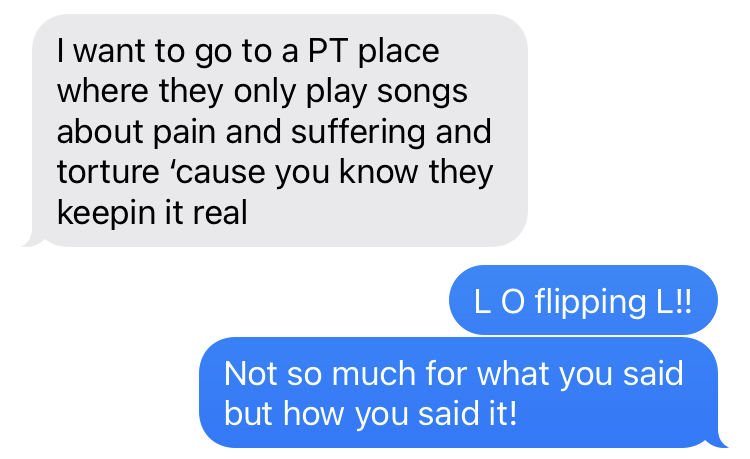This screenshot has height=459, width=750.
Task: Click the tail of the gray message bubble
Action: point(33,239)
